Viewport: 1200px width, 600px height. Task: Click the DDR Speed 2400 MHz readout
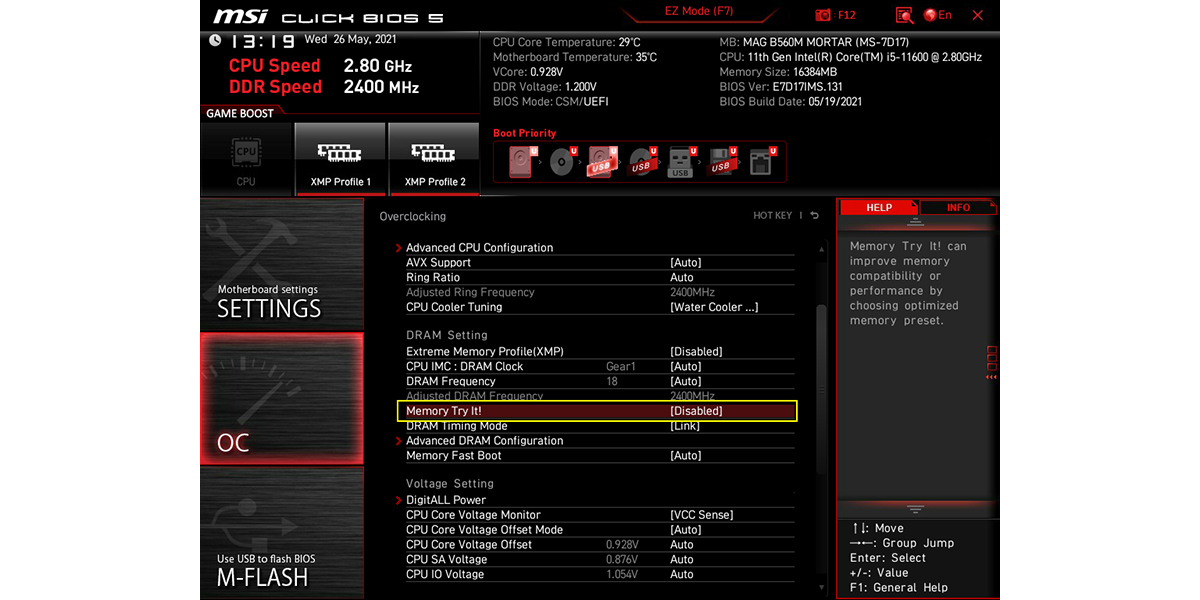(x=323, y=87)
